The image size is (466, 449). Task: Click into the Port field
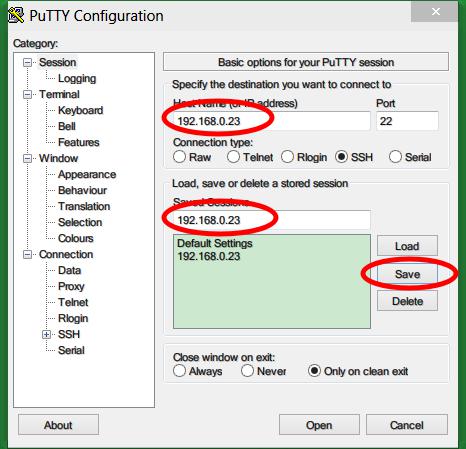pos(407,121)
